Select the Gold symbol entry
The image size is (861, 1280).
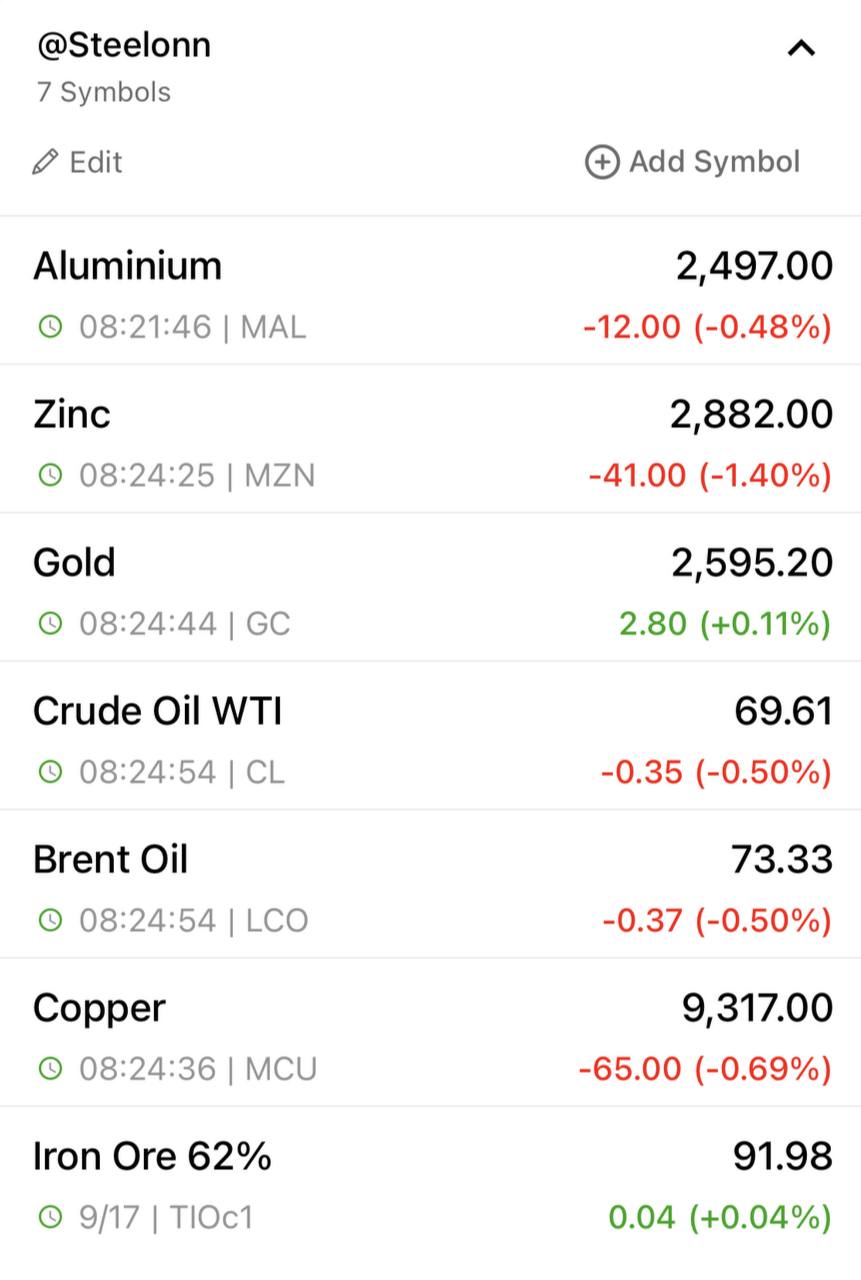[430, 587]
